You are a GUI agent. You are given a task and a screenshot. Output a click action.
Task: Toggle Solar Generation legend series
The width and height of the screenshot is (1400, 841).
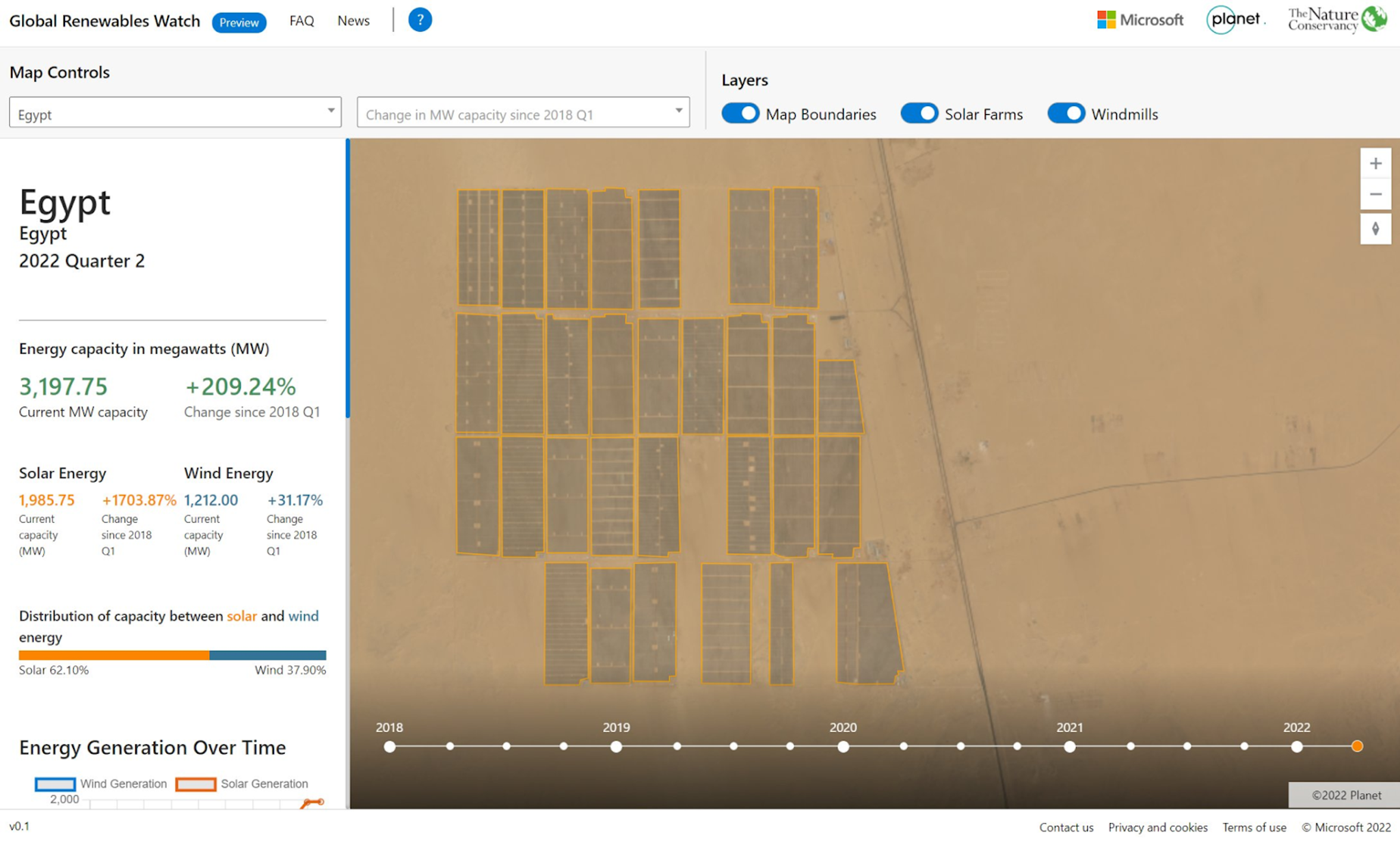coord(196,784)
